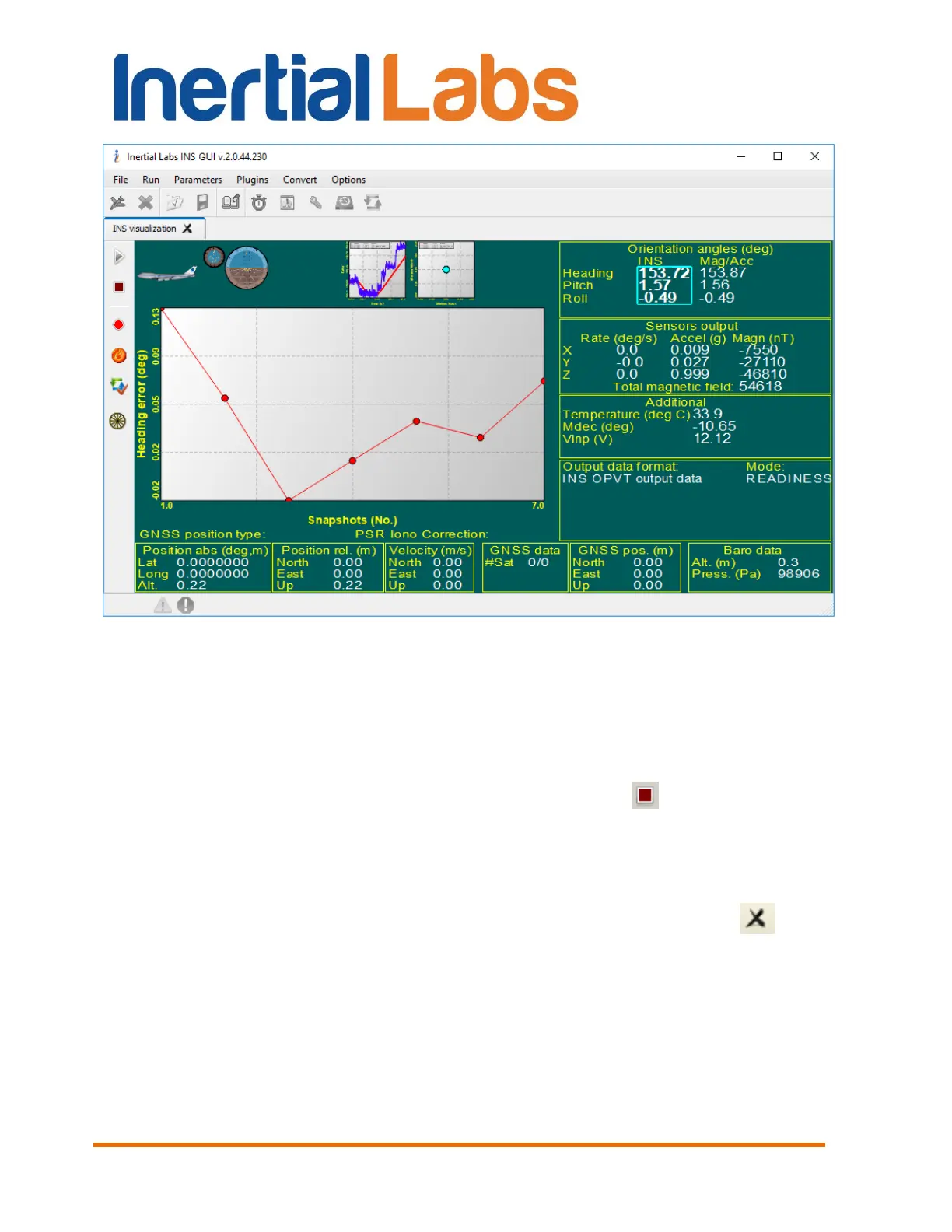952x1232 pixels.
Task: Click the wheel compass icon in sidebar
Action: click(117, 421)
